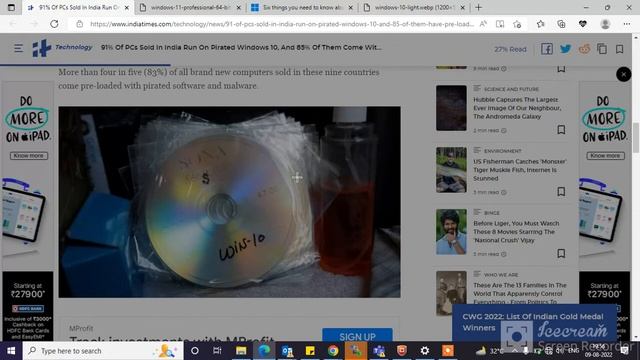Open File Explorer from taskbar
Image resolution: width=640 pixels, height=360 pixels.
coord(241,351)
